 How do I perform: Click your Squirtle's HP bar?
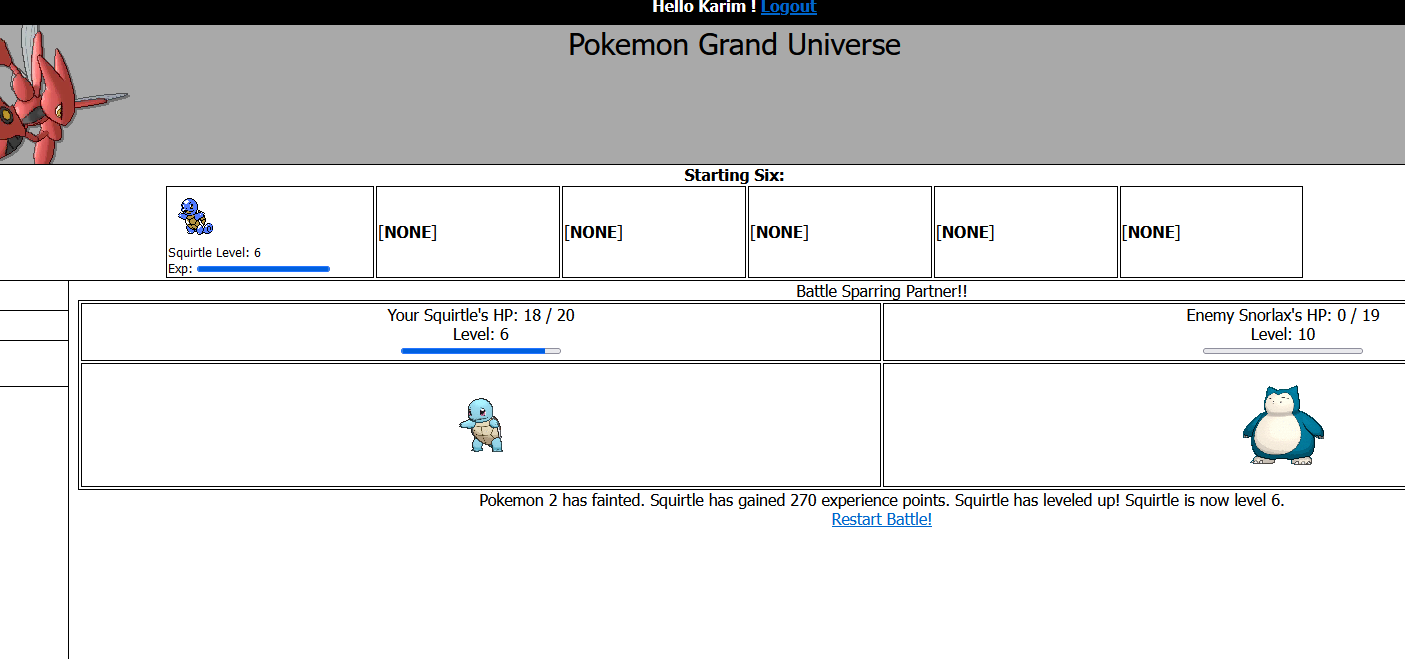481,351
